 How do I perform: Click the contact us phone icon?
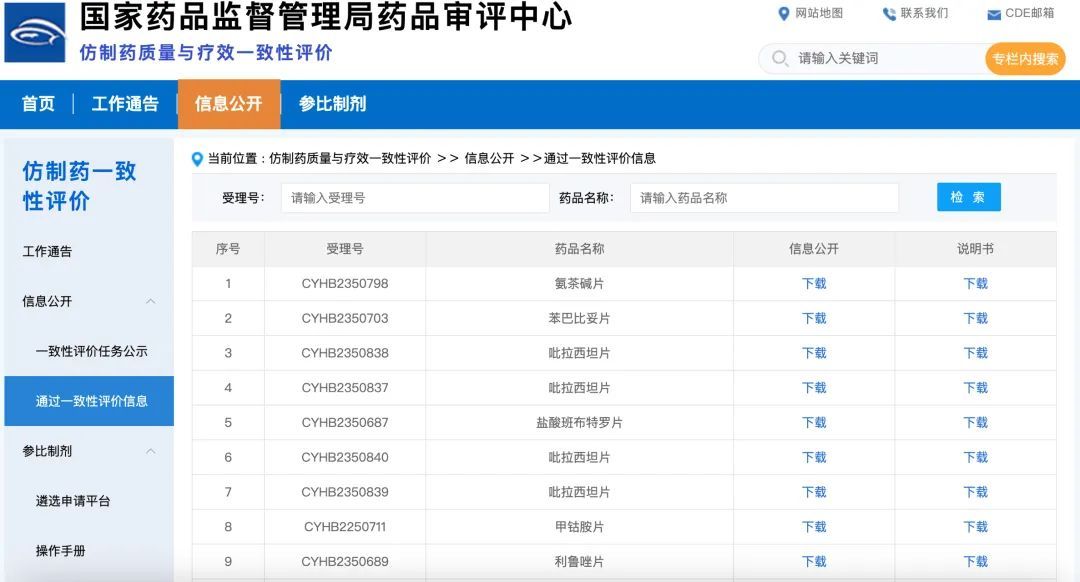coord(889,14)
